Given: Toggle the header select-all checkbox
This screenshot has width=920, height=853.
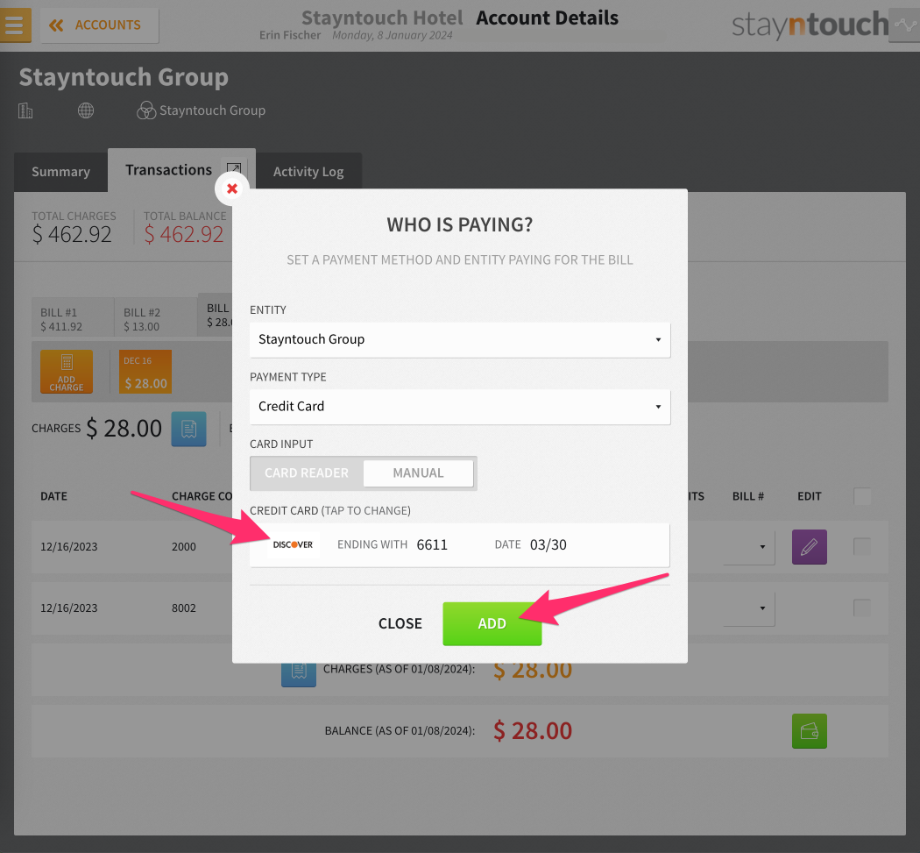Looking at the screenshot, I should click(862, 496).
